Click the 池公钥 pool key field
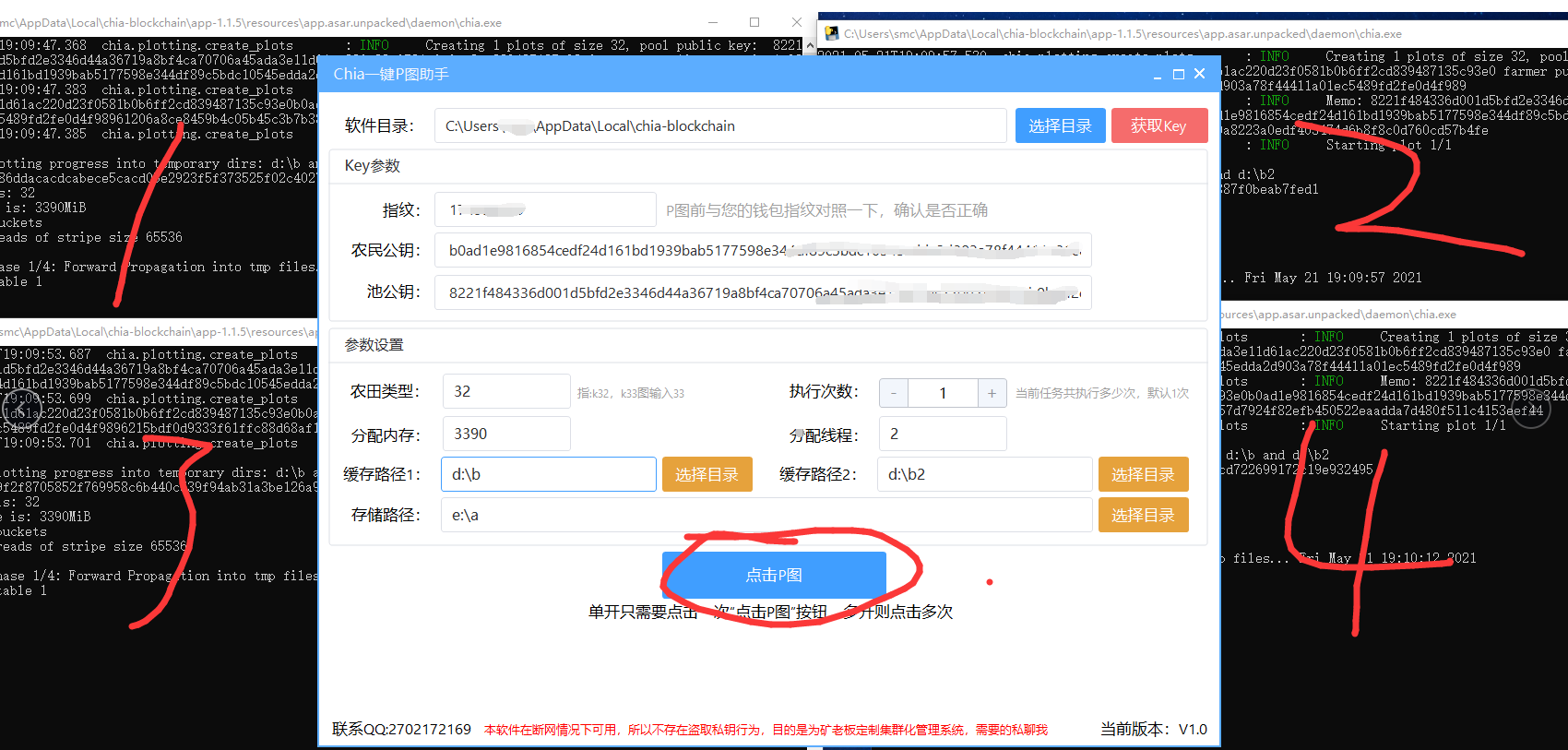 tap(763, 292)
